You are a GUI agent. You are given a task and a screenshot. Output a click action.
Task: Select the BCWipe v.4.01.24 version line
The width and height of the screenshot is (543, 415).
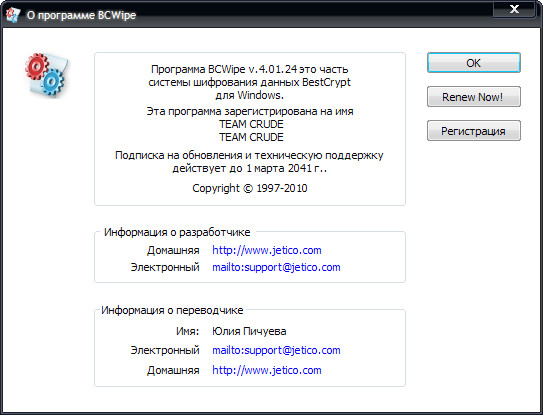tap(250, 69)
